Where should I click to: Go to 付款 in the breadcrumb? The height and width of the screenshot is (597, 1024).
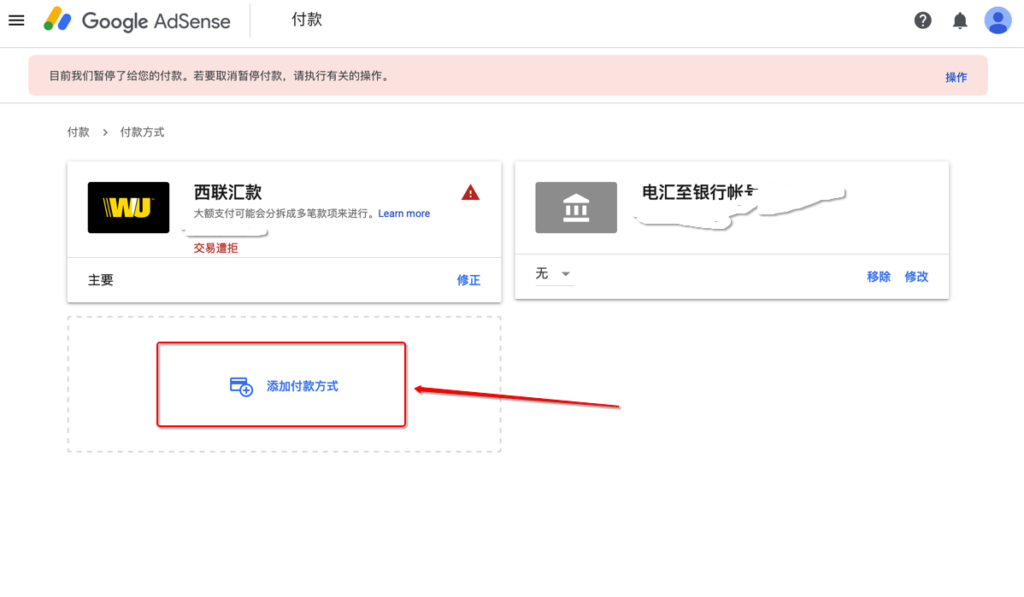[x=78, y=132]
